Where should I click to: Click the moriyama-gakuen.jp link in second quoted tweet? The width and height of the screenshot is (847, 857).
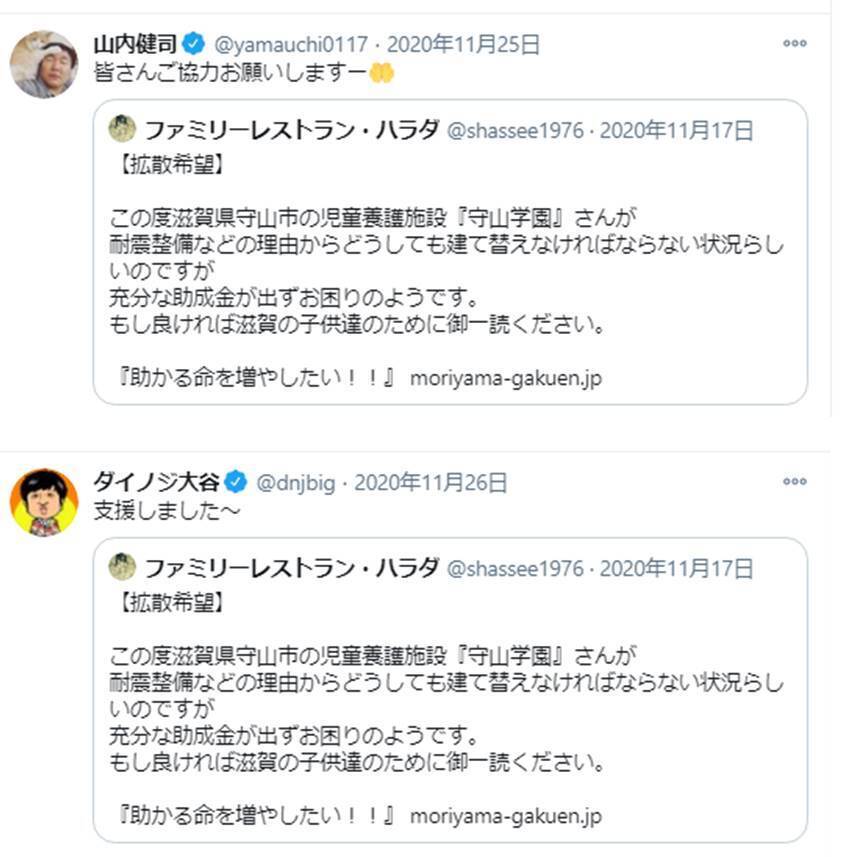(x=506, y=816)
